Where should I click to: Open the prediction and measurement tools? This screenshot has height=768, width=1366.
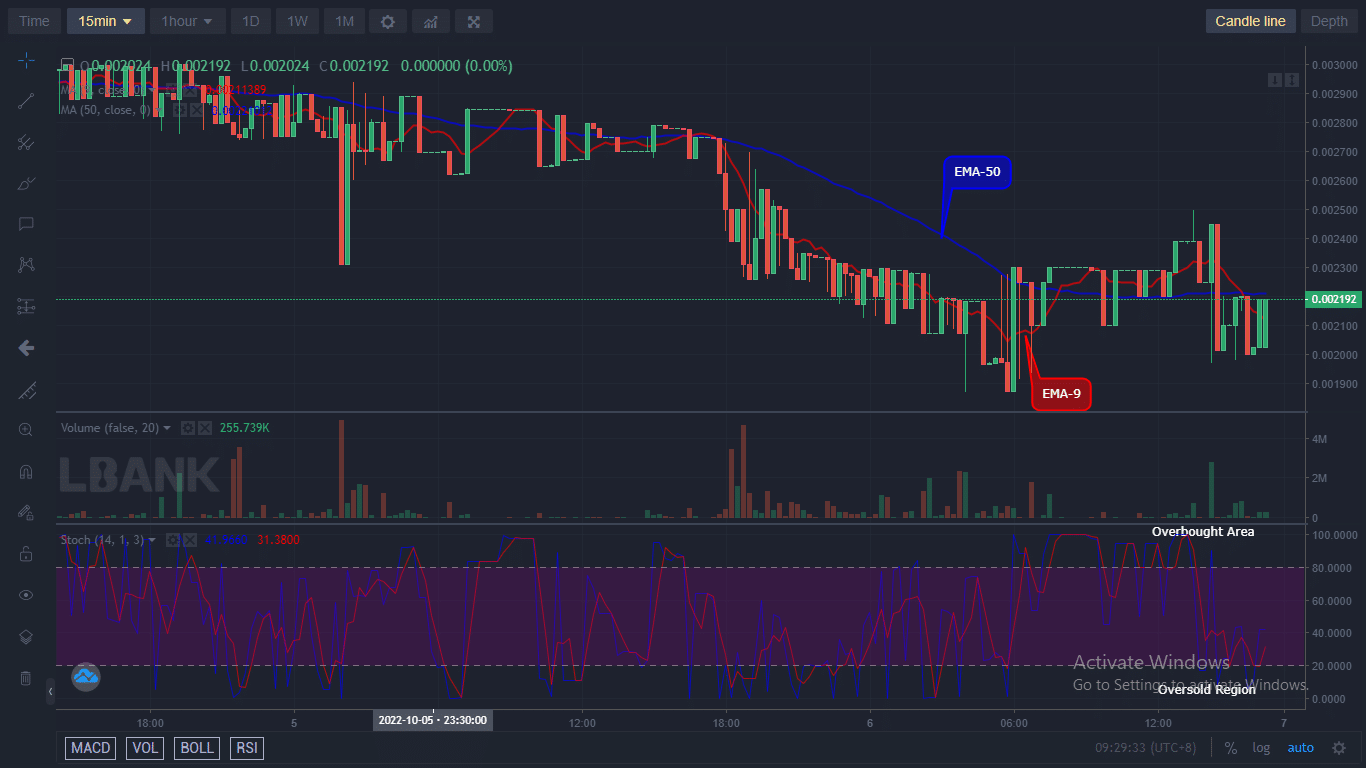[26, 307]
